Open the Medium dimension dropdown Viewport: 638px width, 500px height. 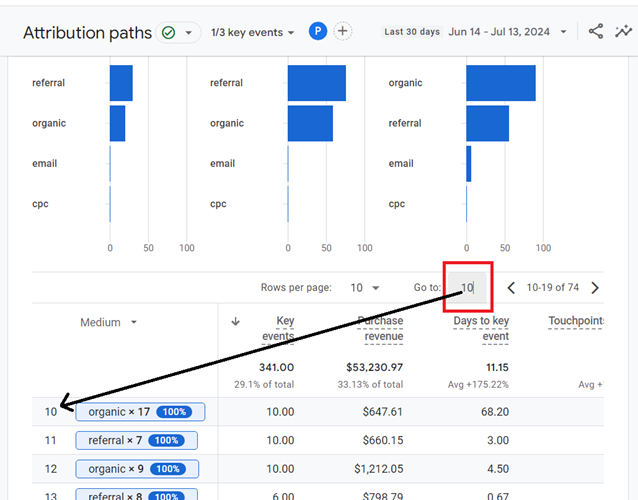[x=109, y=323]
